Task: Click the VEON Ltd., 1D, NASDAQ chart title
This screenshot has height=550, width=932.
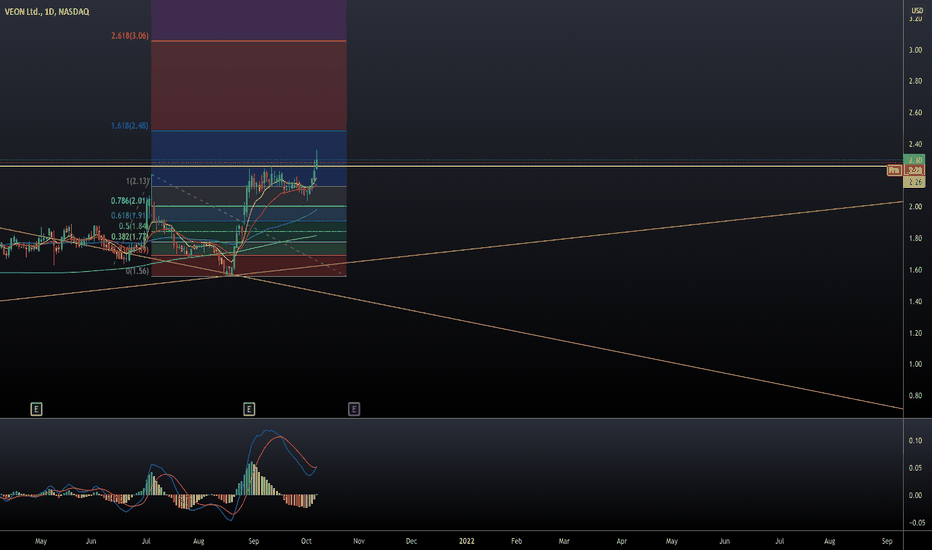Action: pos(47,11)
